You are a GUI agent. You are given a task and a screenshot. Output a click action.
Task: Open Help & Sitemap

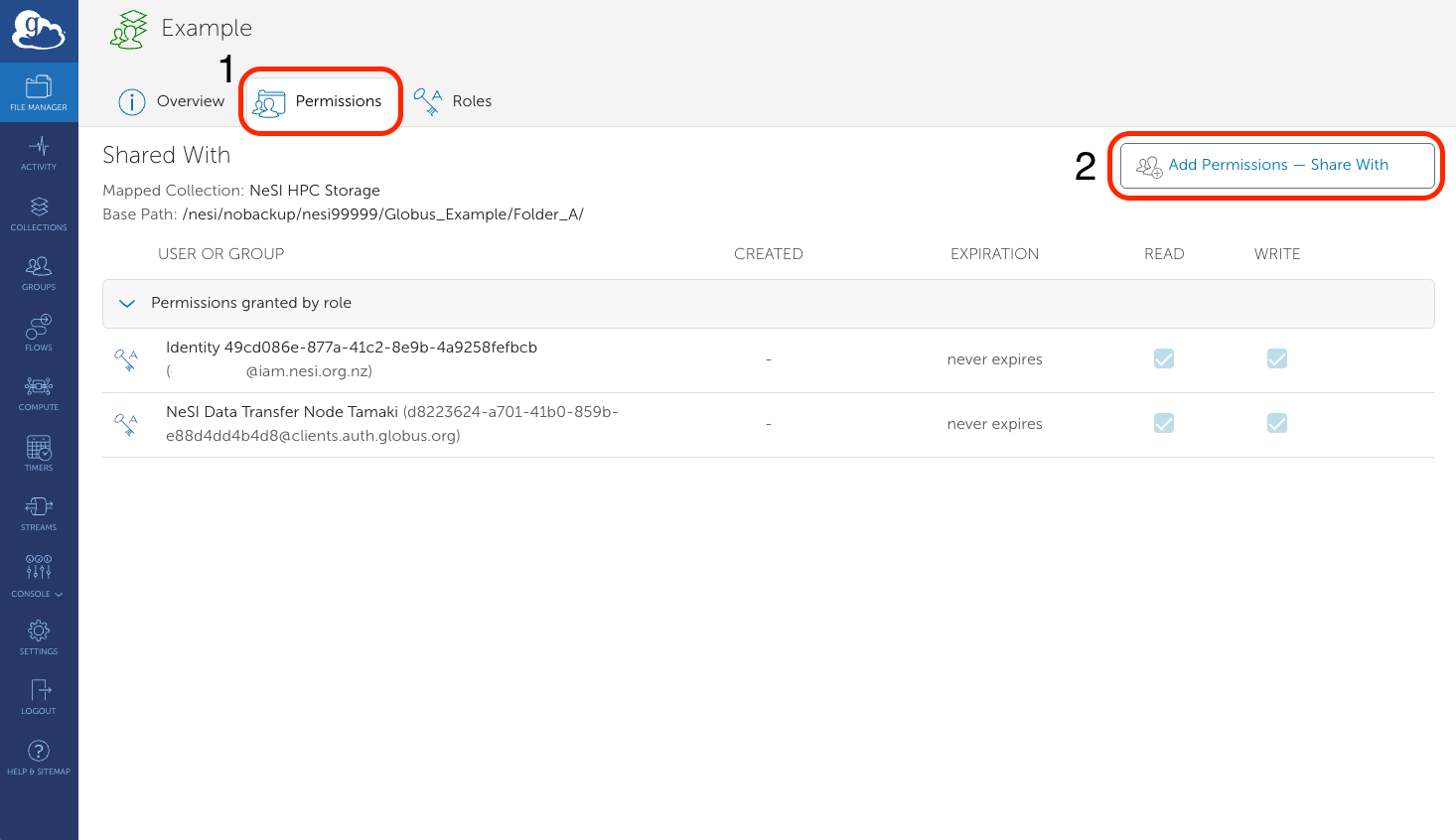point(39,758)
